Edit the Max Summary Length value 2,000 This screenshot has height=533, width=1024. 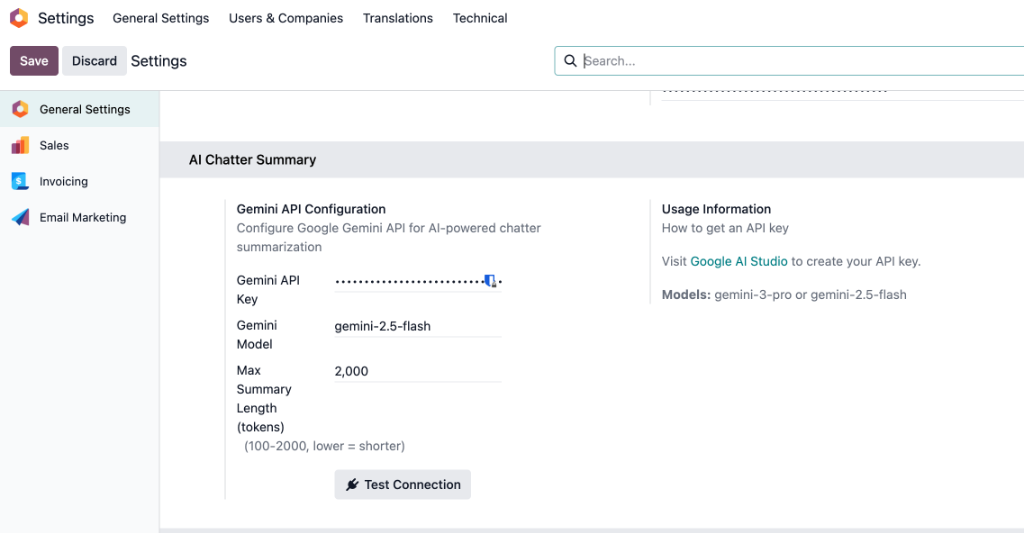coord(418,371)
